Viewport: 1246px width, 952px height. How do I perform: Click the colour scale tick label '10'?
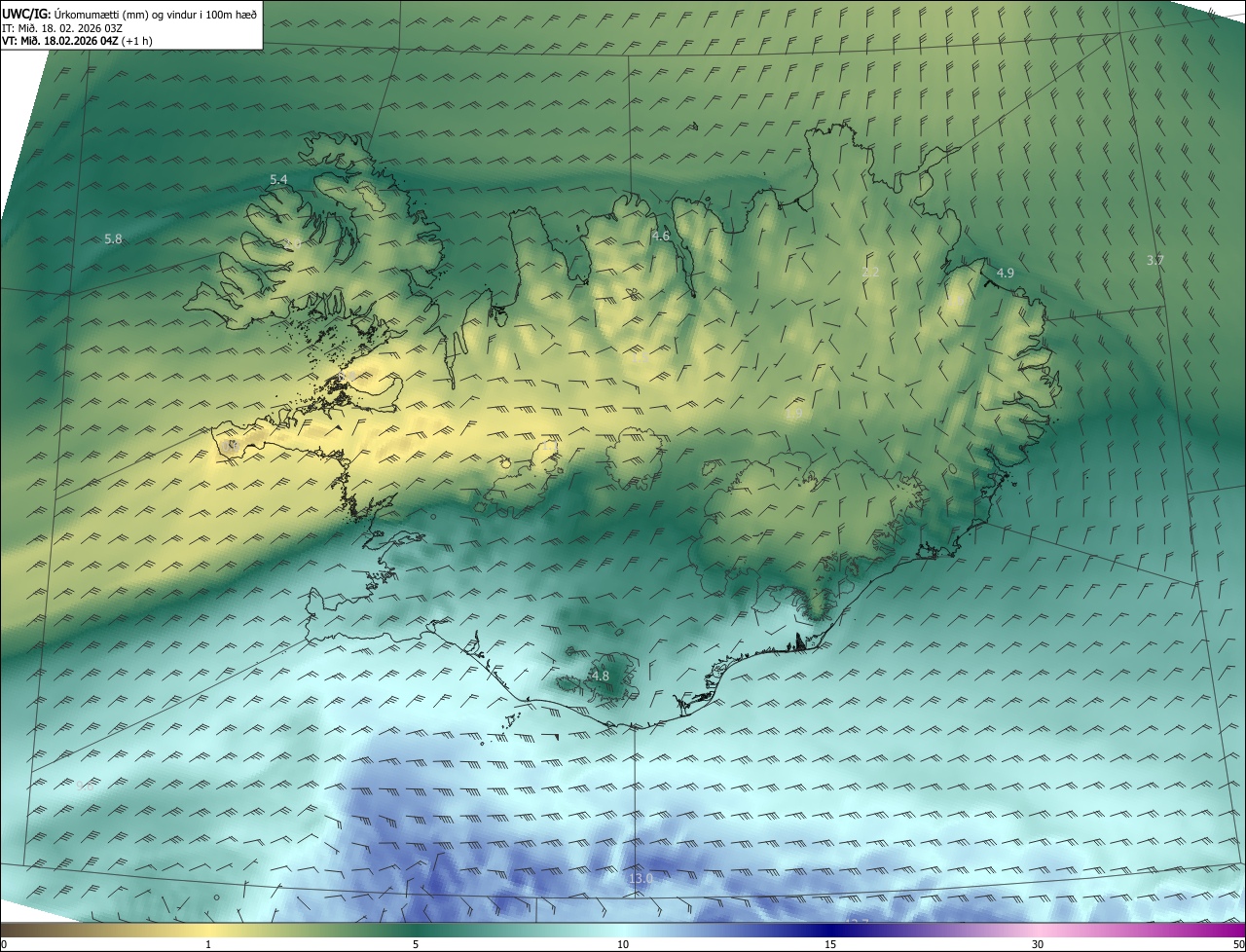(623, 944)
